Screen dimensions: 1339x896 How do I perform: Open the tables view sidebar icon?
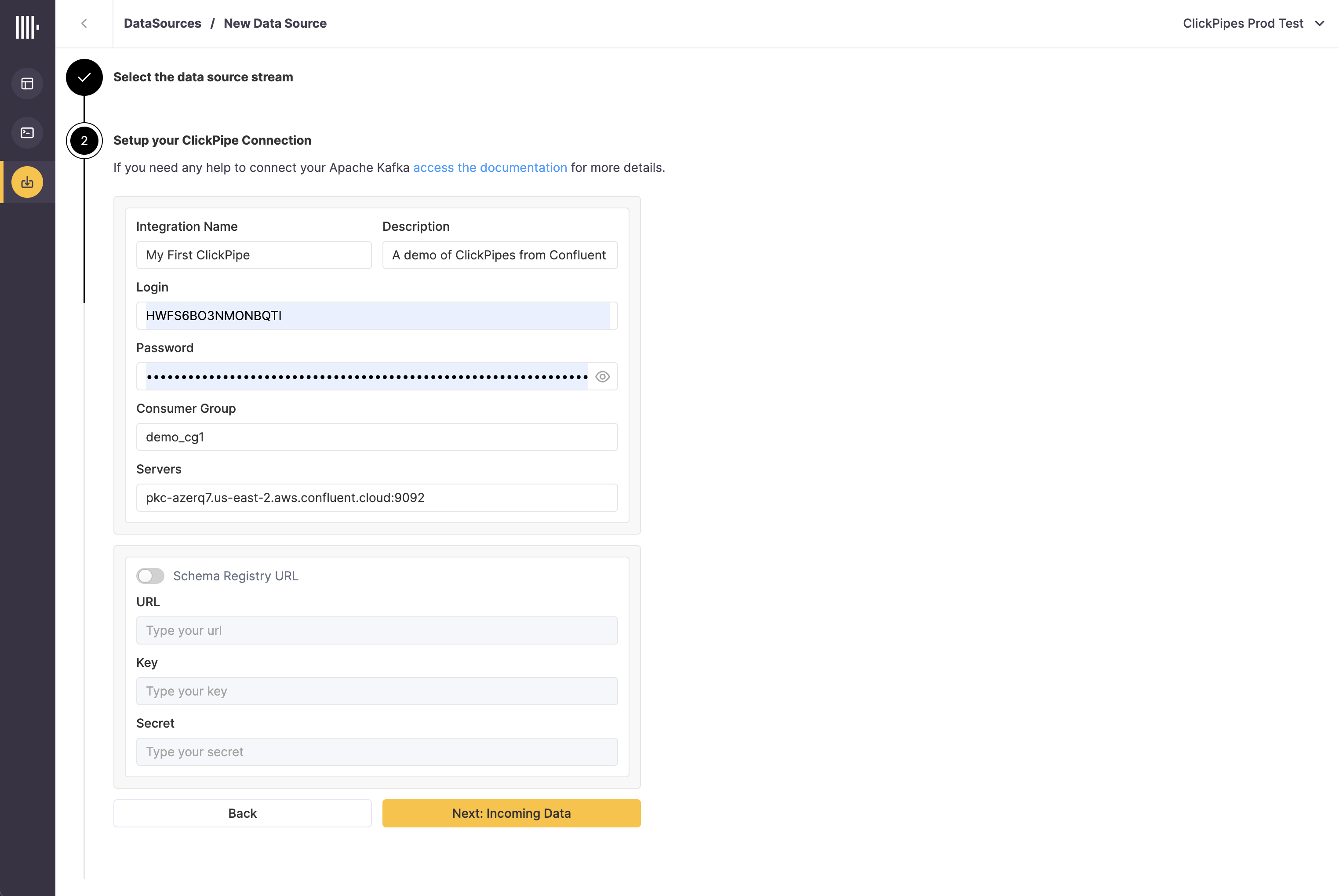coord(27,84)
